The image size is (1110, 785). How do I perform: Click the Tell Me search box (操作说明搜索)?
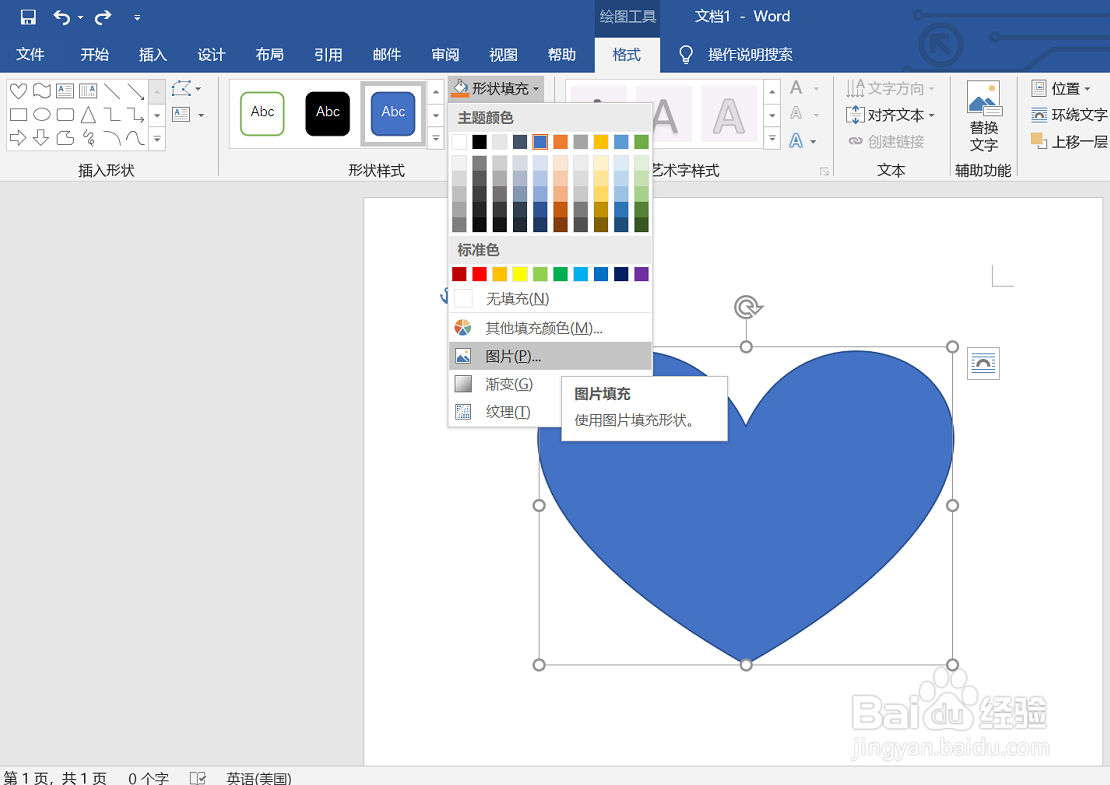(x=750, y=55)
